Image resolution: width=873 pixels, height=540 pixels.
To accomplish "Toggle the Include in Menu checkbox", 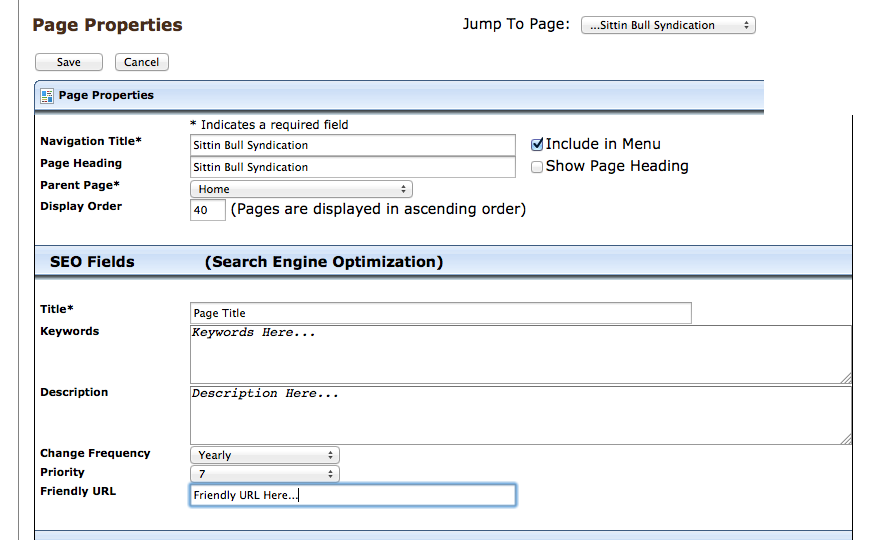I will pos(537,145).
